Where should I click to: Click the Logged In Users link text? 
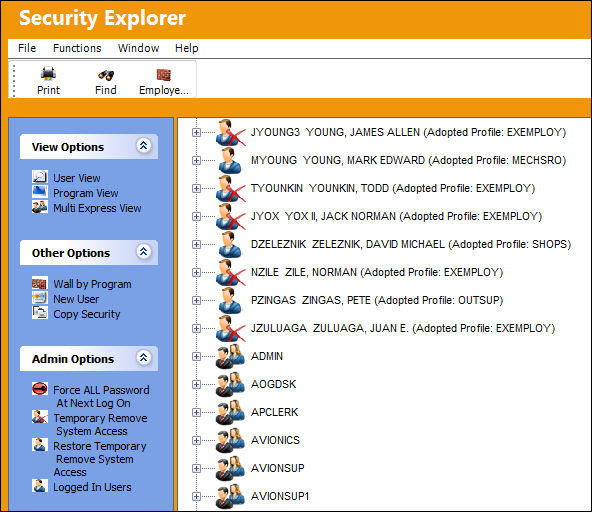pos(92,487)
